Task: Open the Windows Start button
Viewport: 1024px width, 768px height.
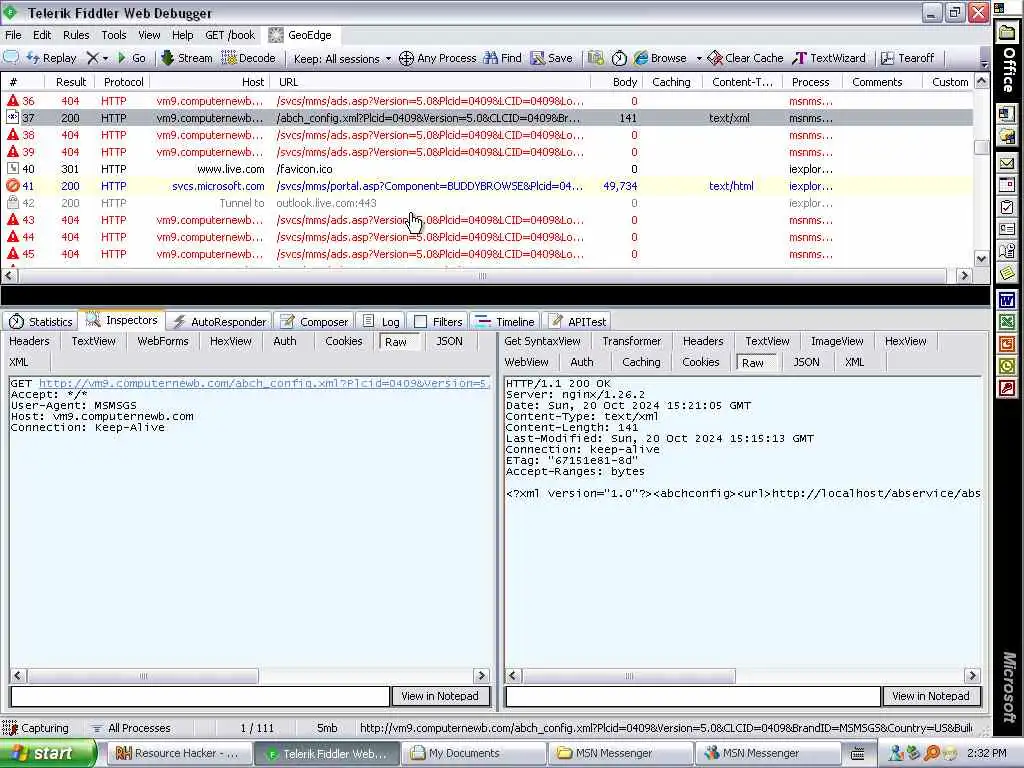Action: tap(48, 753)
